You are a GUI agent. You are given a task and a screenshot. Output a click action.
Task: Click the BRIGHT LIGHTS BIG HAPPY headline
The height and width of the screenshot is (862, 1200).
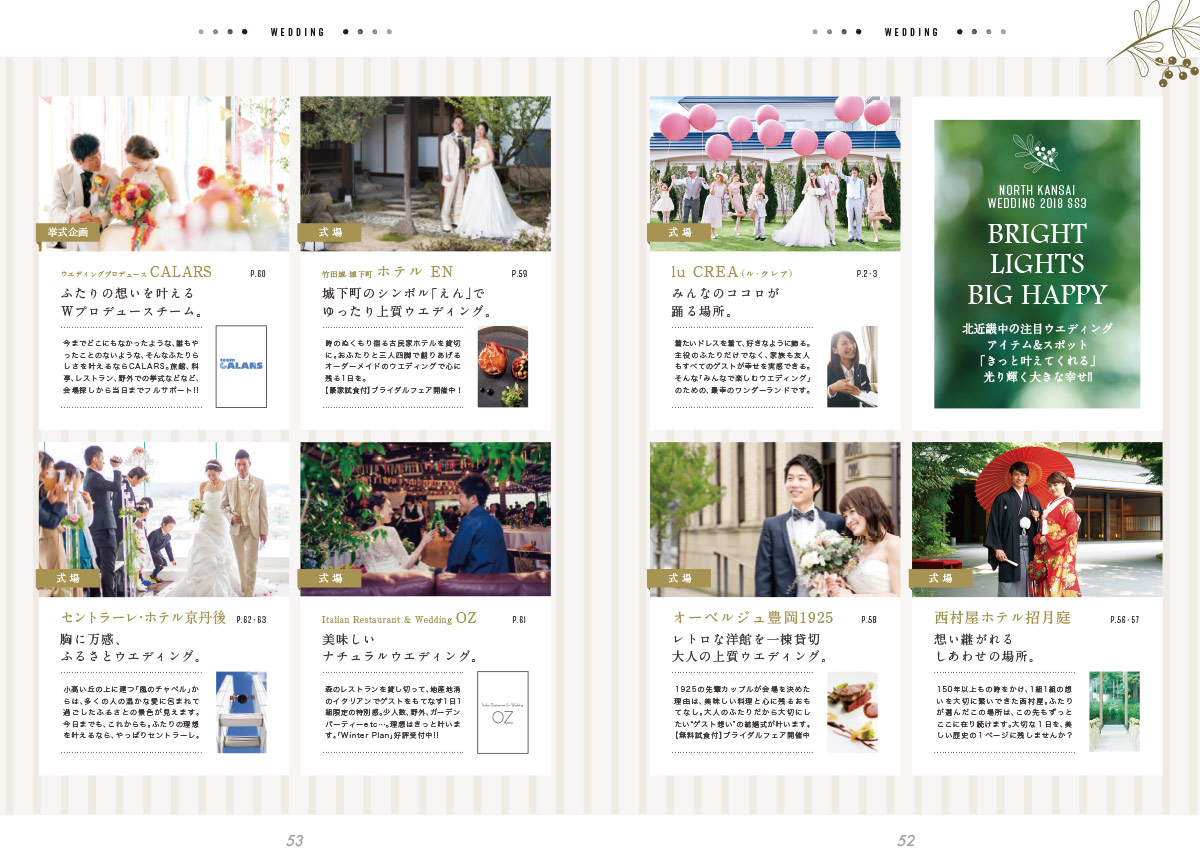pos(1037,264)
